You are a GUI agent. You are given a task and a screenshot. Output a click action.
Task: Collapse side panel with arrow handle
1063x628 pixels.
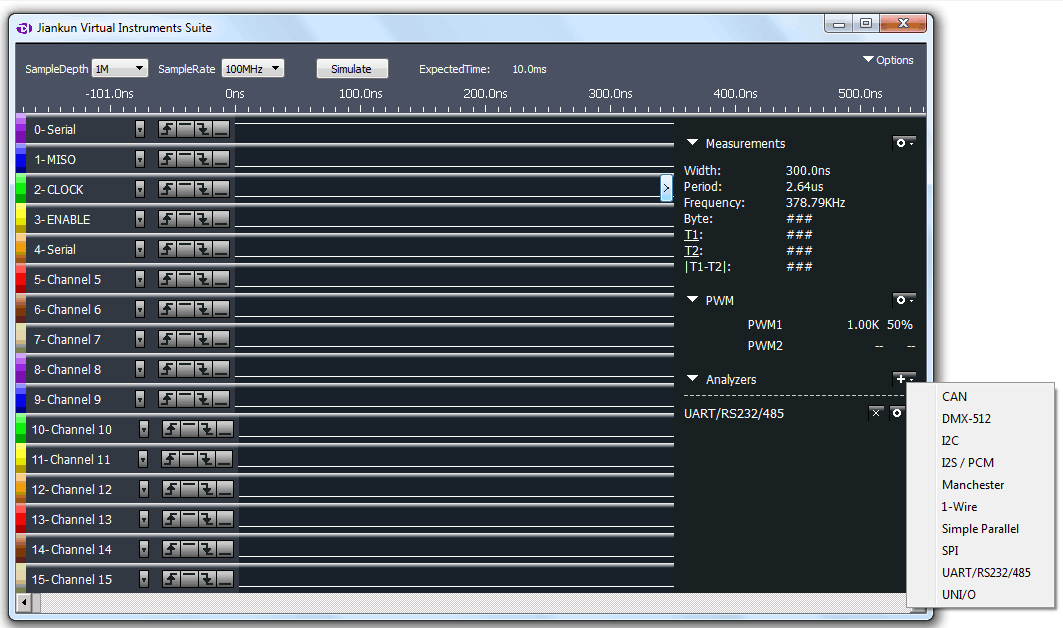click(666, 188)
